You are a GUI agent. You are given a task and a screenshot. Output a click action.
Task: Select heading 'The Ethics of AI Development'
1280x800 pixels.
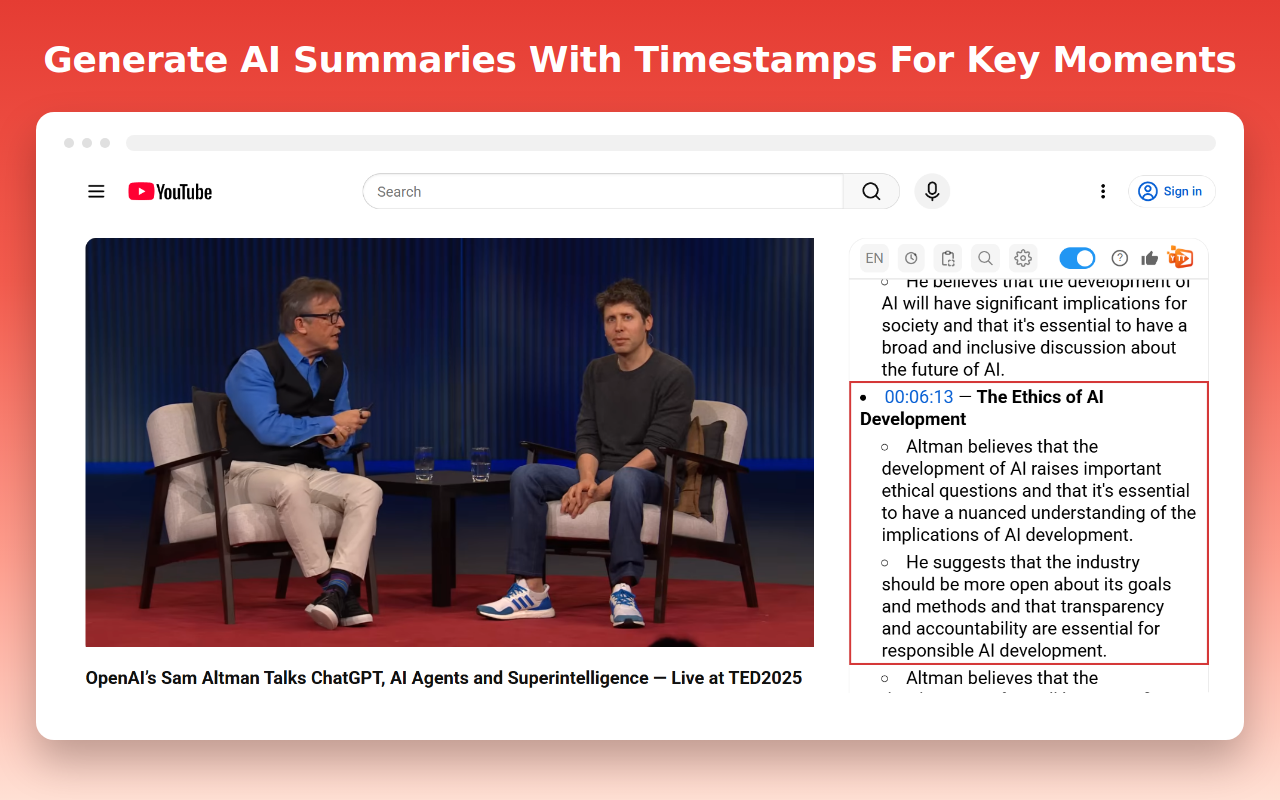tap(982, 408)
